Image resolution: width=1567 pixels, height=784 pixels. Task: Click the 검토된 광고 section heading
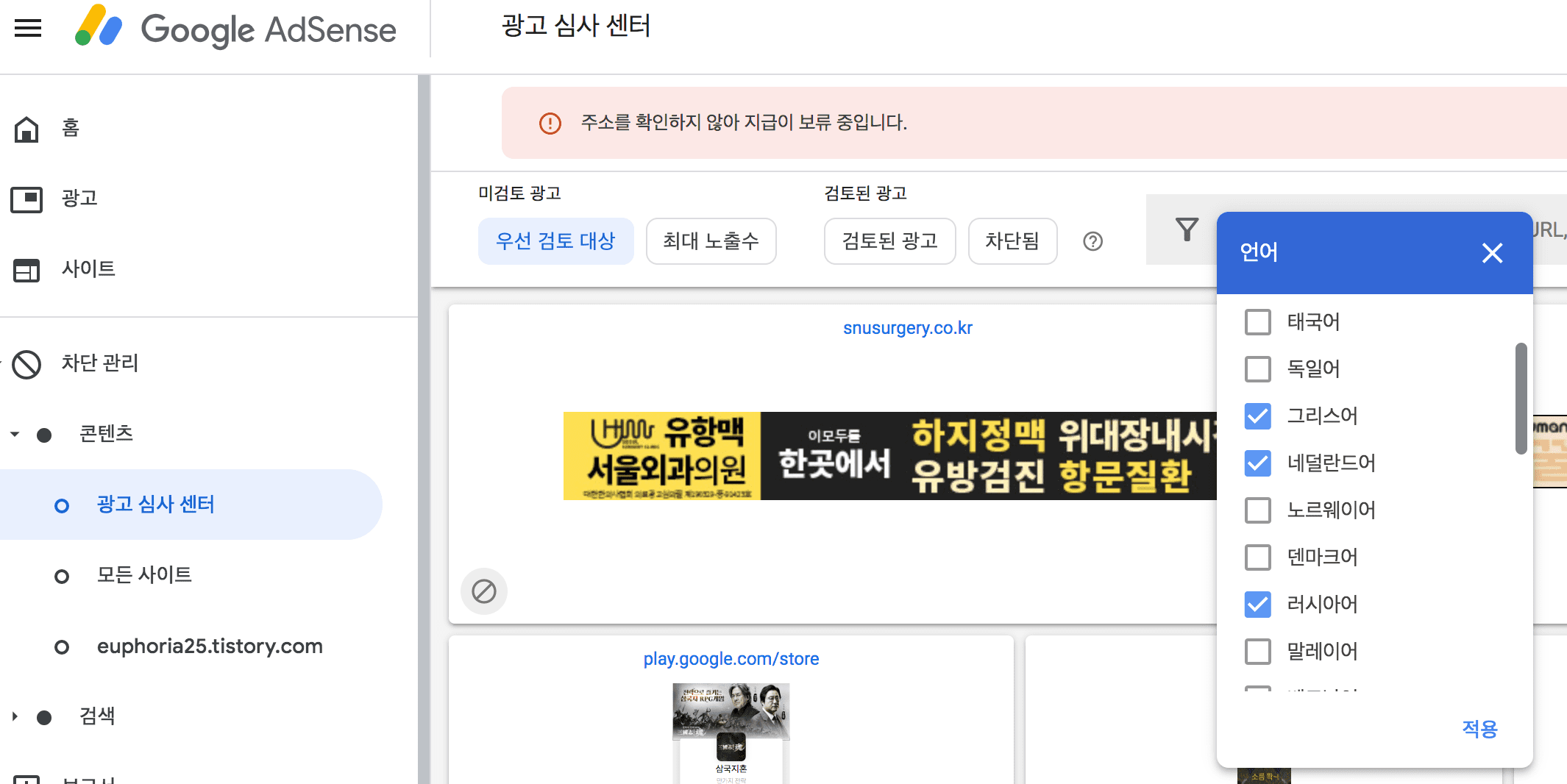(x=865, y=193)
